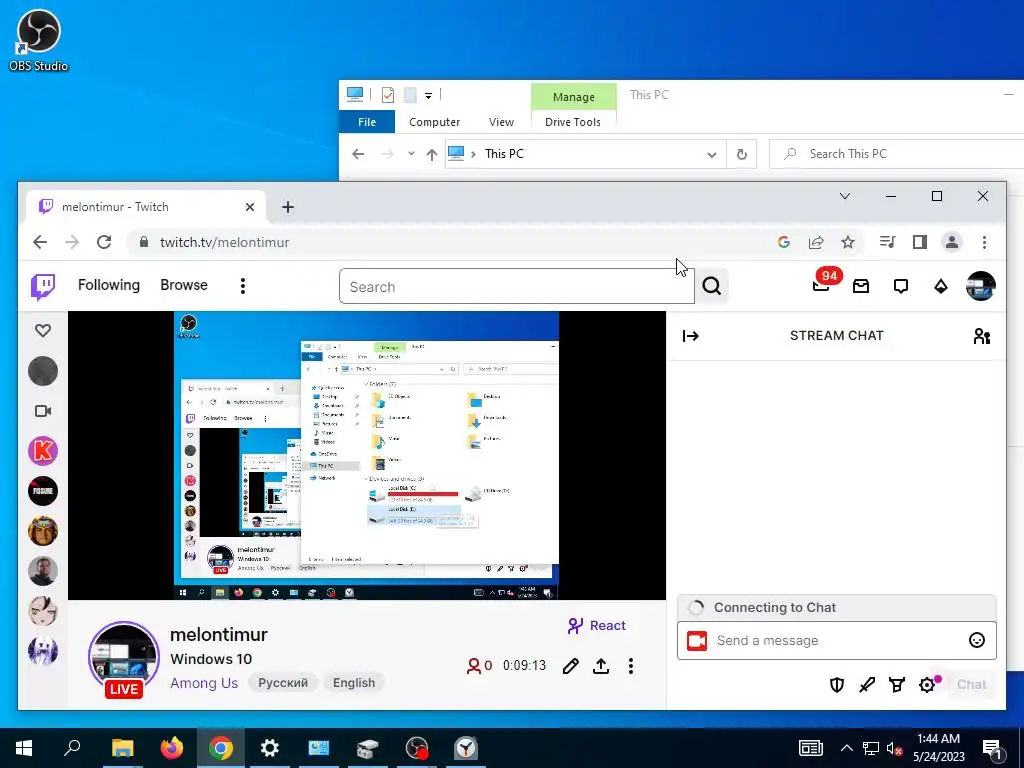
Task: Open the File tab in File Explorer
Action: point(366,122)
